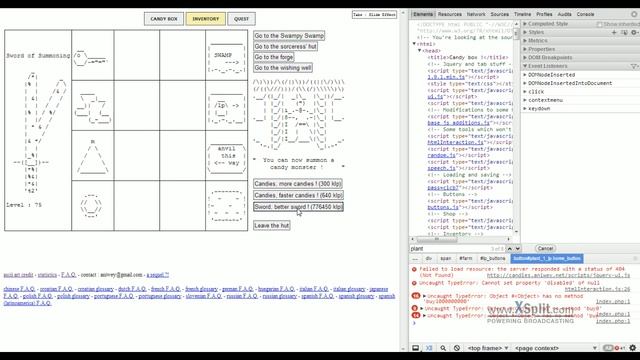Click the sorceress ASCII art figure

[298, 115]
